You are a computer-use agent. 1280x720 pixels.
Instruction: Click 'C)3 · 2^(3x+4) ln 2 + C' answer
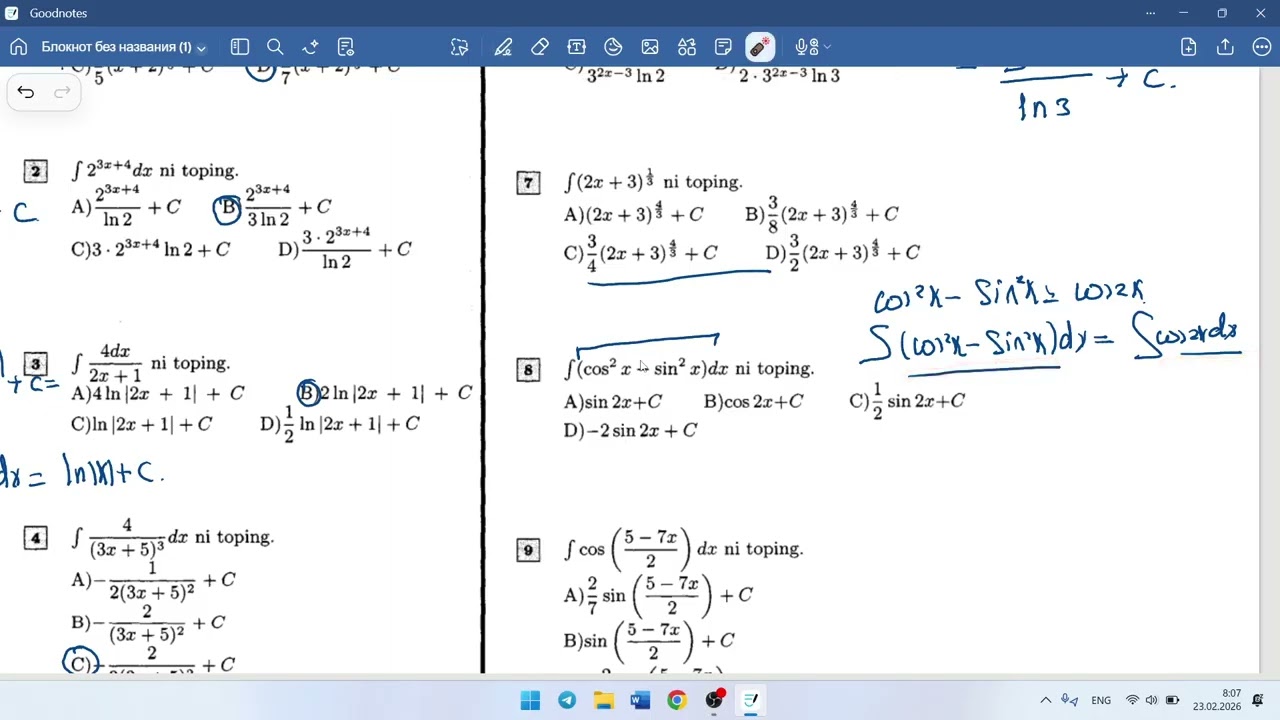[x=150, y=249]
